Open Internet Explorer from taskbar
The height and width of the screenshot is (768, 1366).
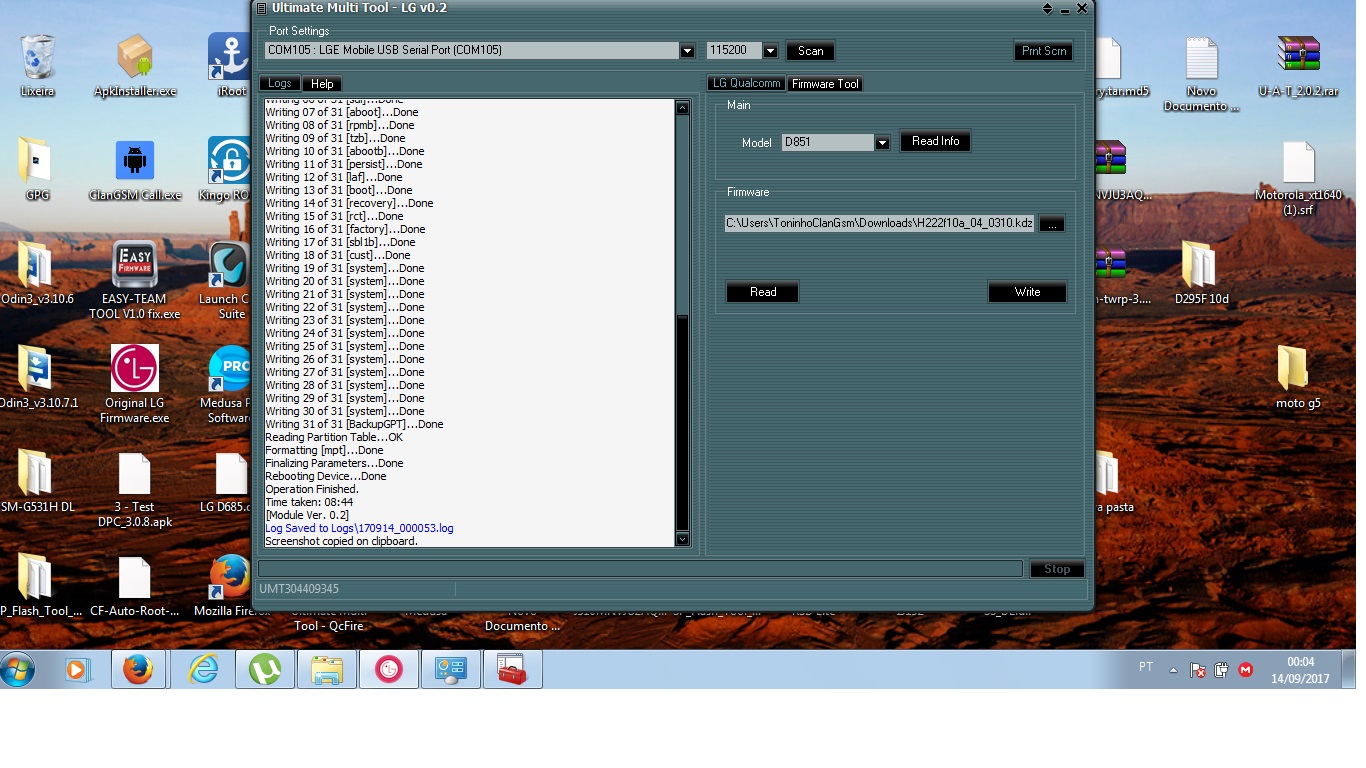pos(203,670)
